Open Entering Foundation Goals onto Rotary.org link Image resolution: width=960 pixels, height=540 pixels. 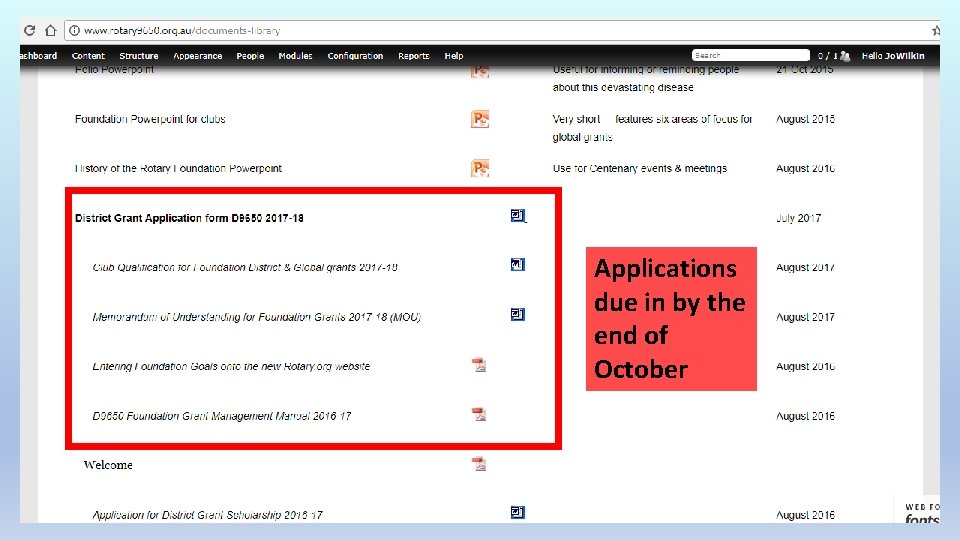tap(231, 366)
